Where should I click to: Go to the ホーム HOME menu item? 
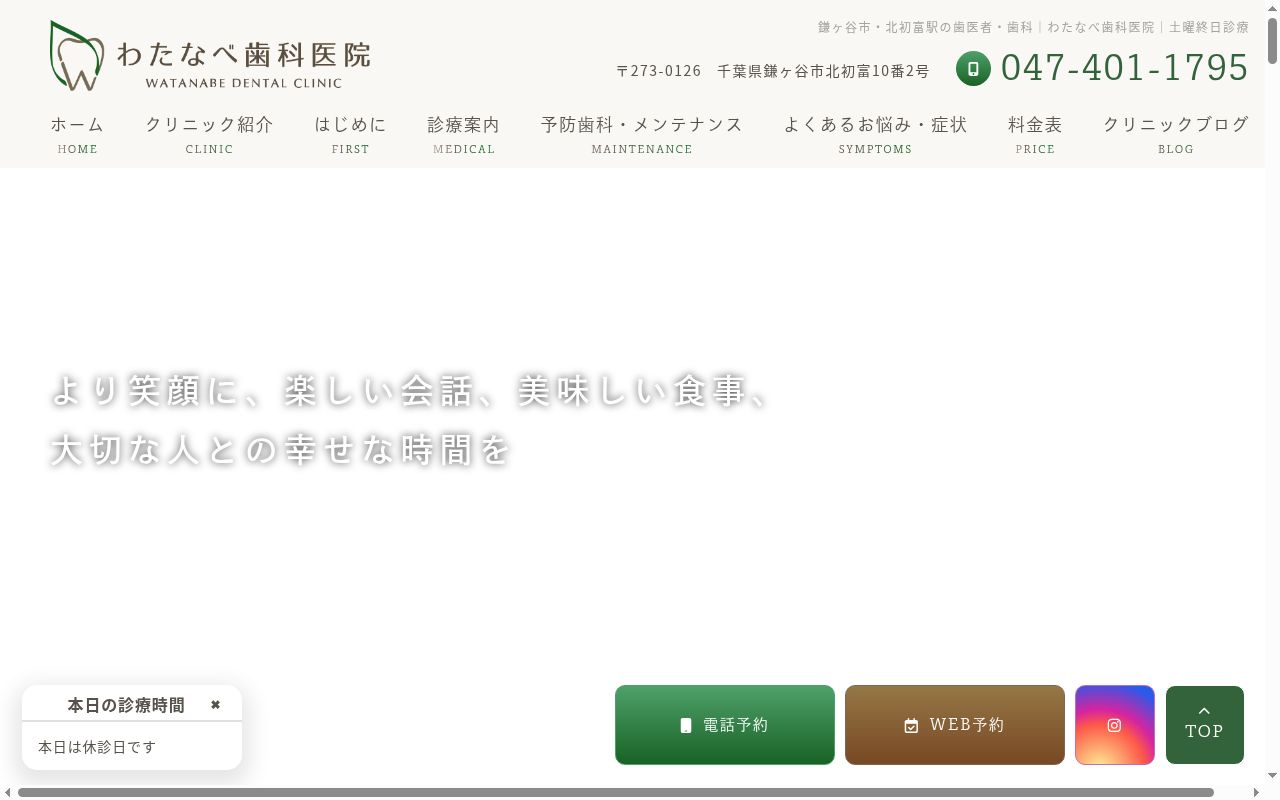click(x=78, y=135)
